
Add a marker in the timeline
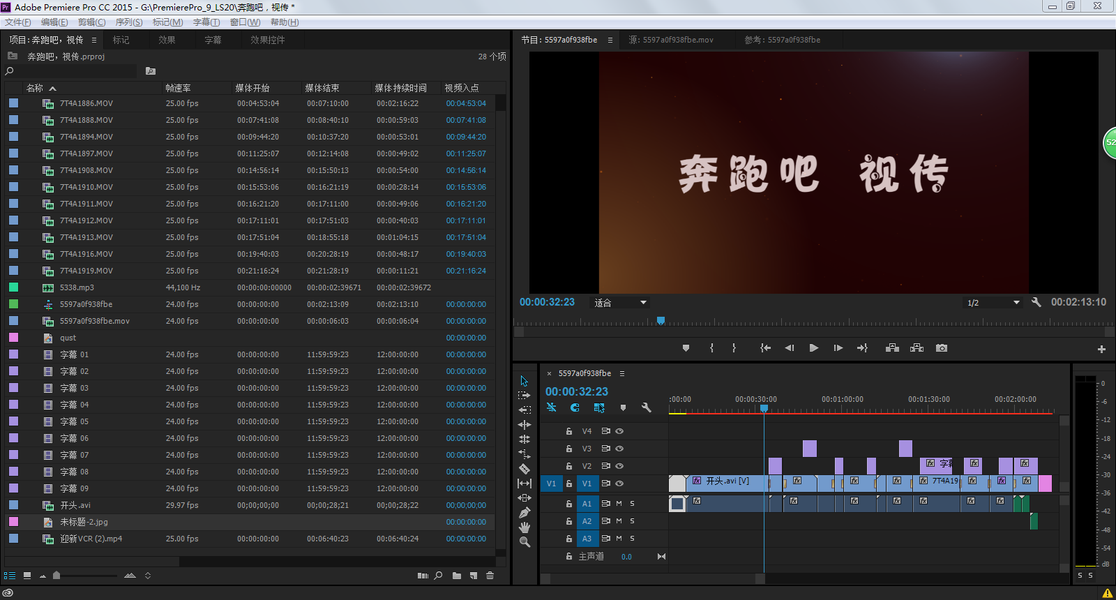click(623, 408)
